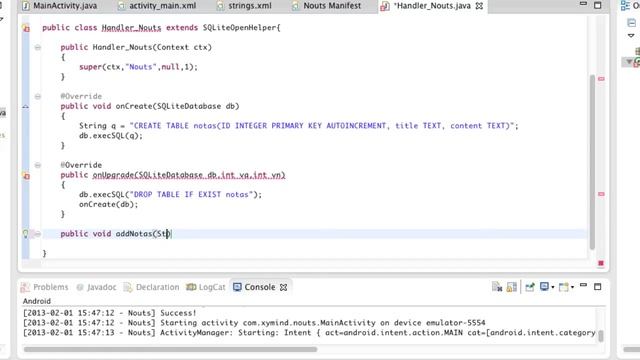Click the error marker beside class declaration
The image size is (640, 360).
click(26, 28)
